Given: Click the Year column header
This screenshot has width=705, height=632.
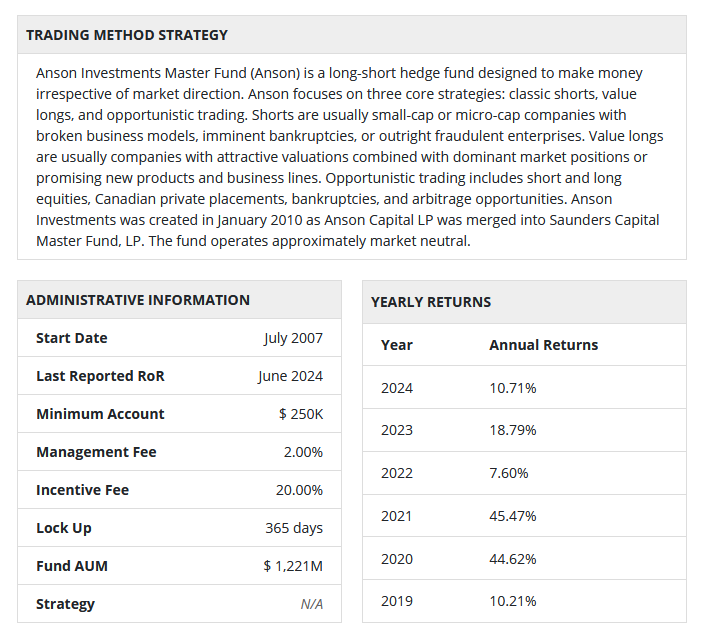Looking at the screenshot, I should [x=397, y=345].
